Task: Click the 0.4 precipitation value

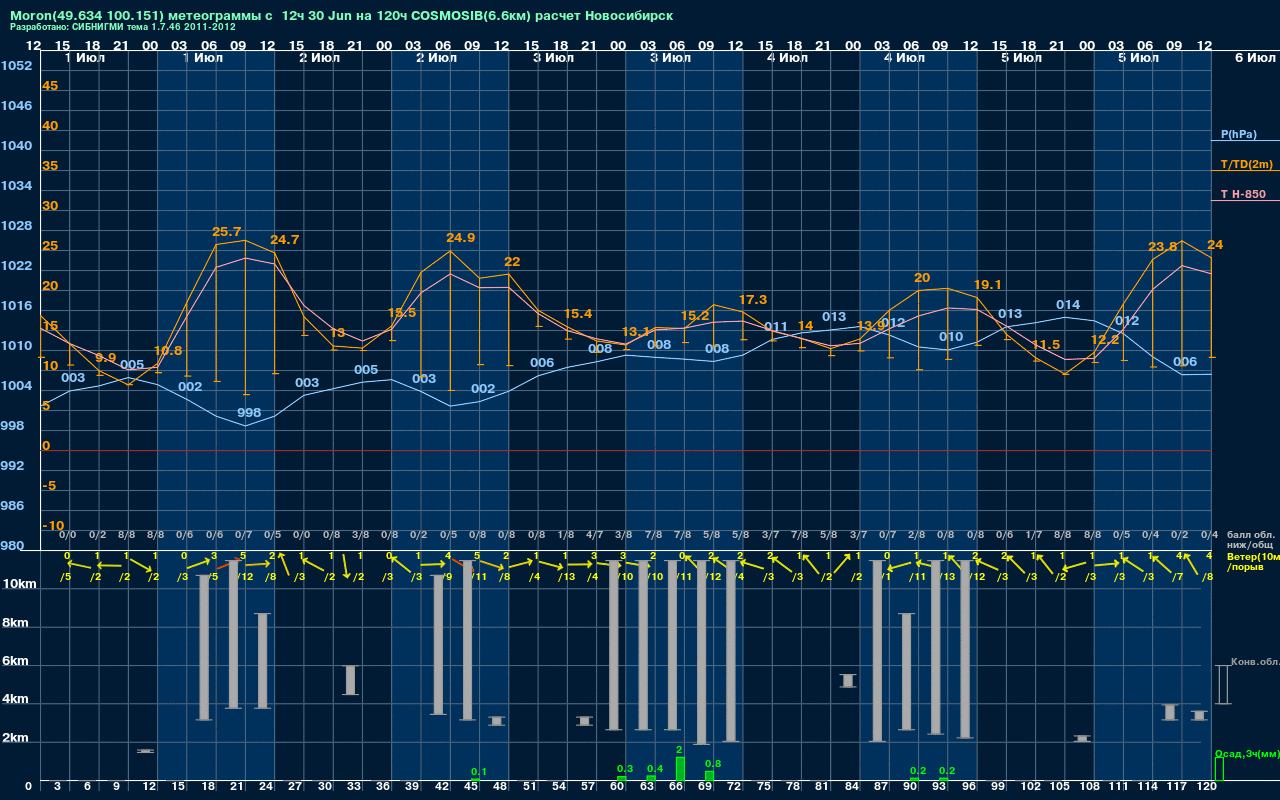Action: pos(655,768)
